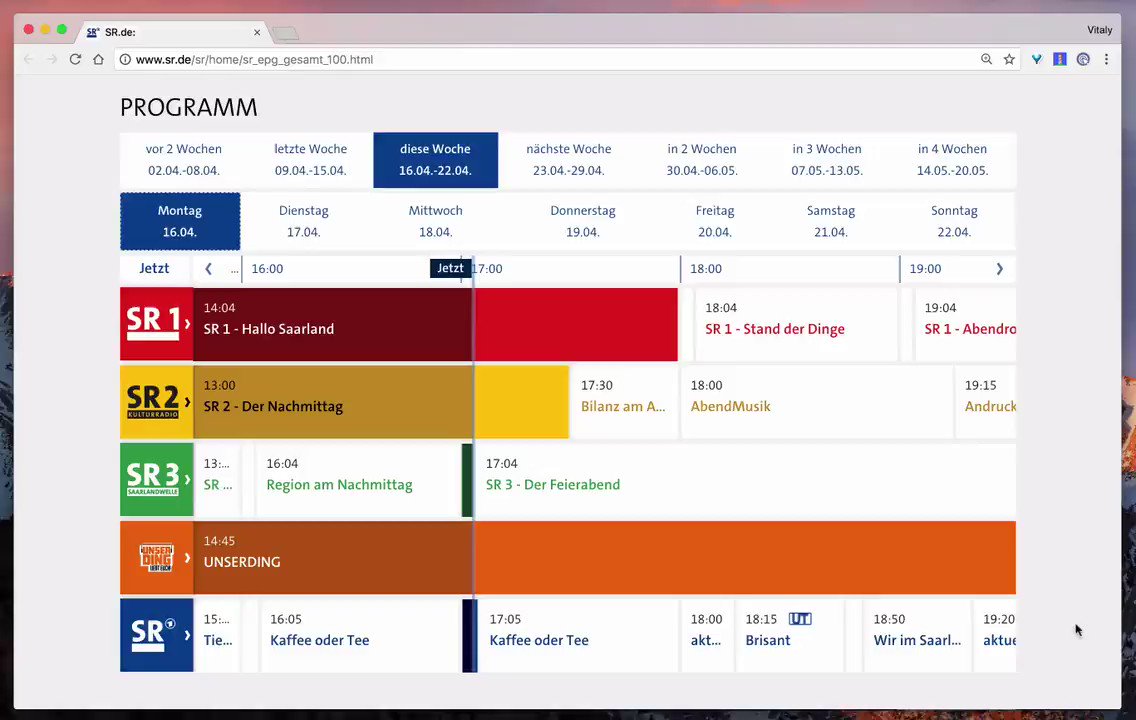Image resolution: width=1136 pixels, height=720 pixels.
Task: Open the AbendMusik 18:00 program
Action: click(816, 402)
